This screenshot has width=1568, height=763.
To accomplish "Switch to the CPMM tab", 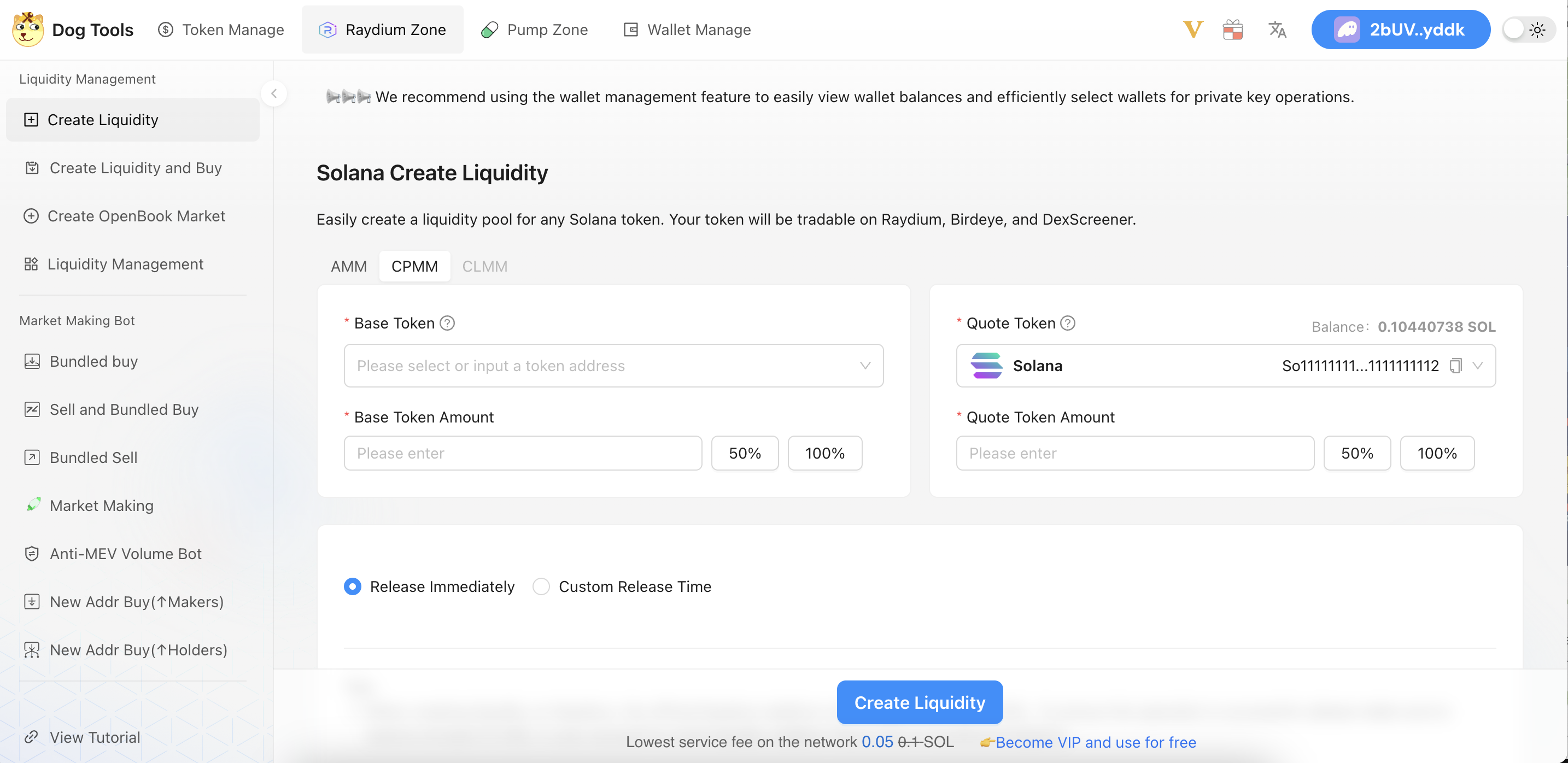I will [414, 267].
